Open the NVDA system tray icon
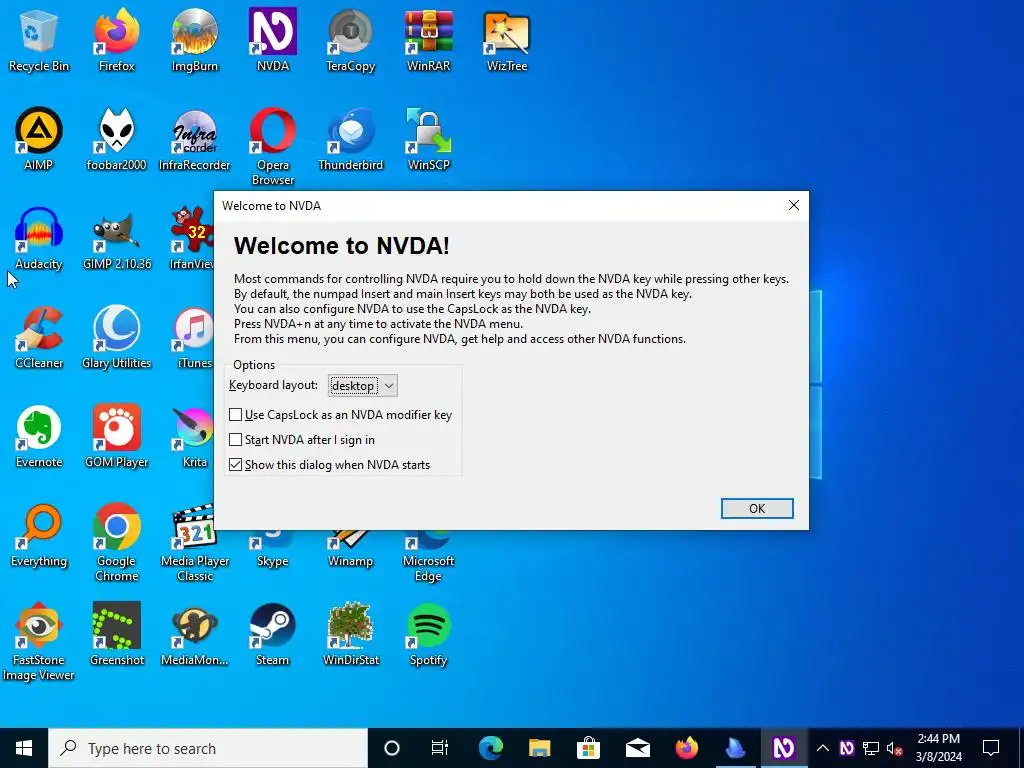This screenshot has width=1024, height=768. point(846,748)
